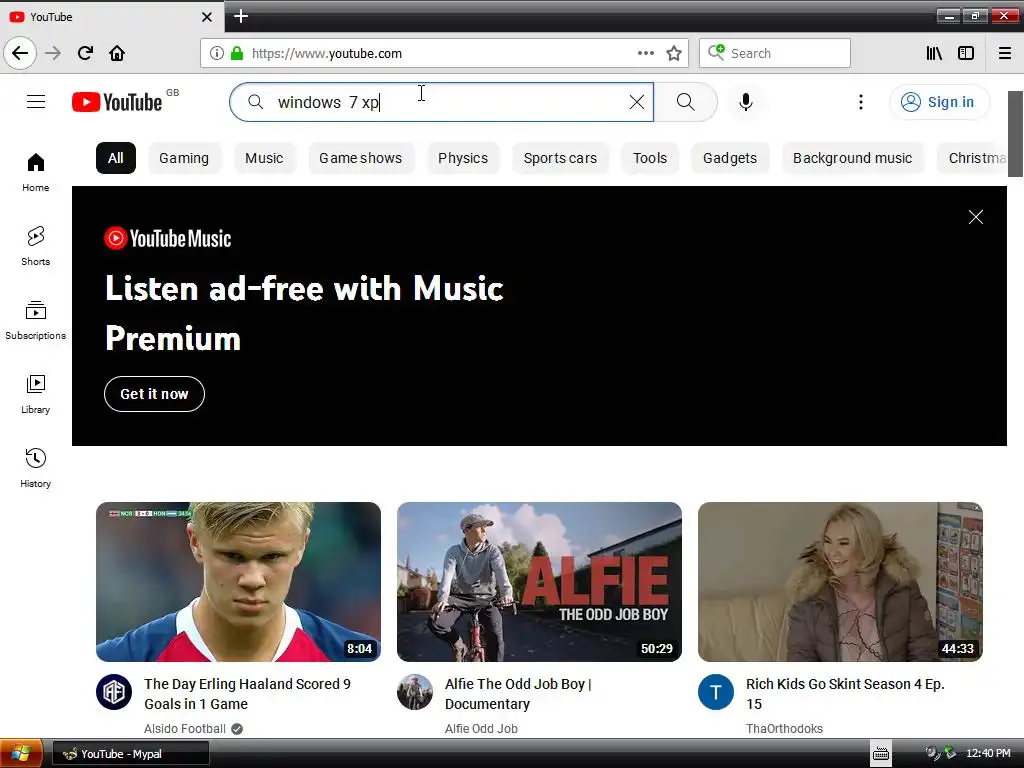Image resolution: width=1024 pixels, height=768 pixels.
Task: Select the Gadgets filter chip
Action: [729, 158]
